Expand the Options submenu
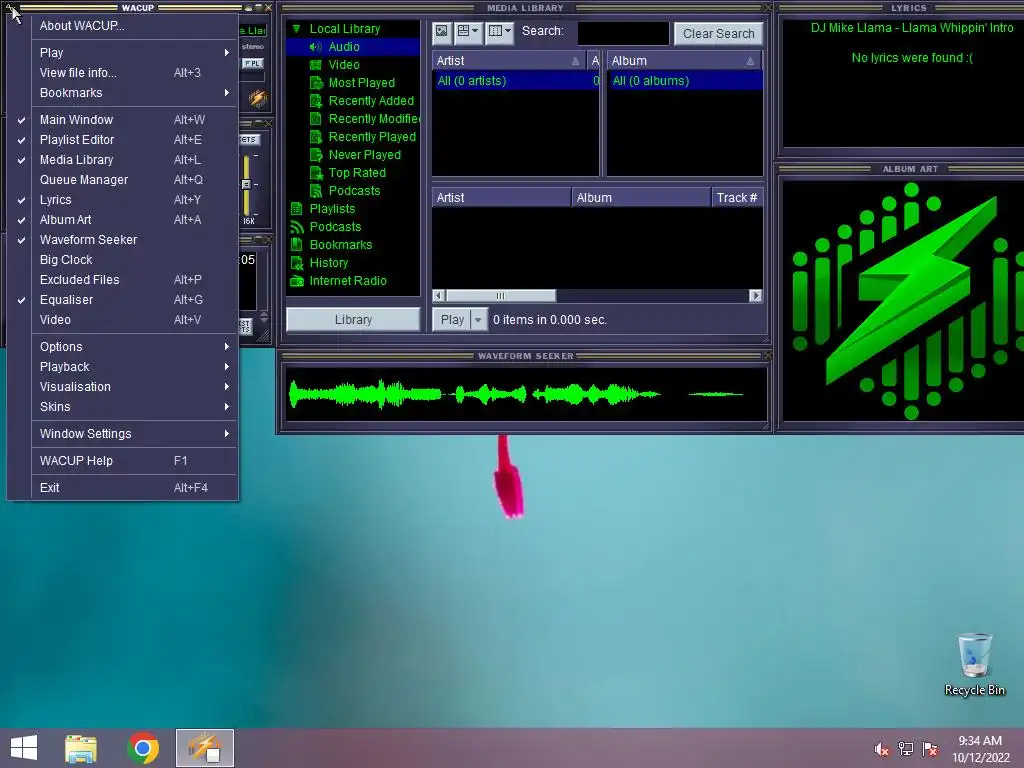Screen dimensions: 1024x768 pyautogui.click(x=122, y=347)
